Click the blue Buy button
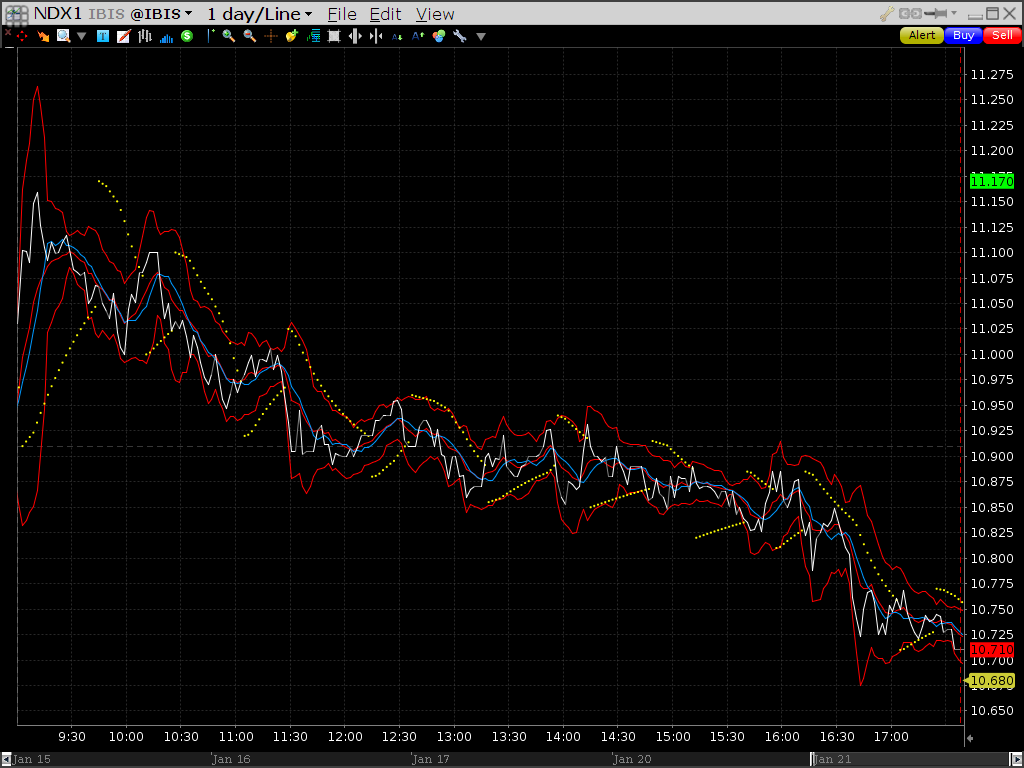The image size is (1024, 768). (963, 35)
